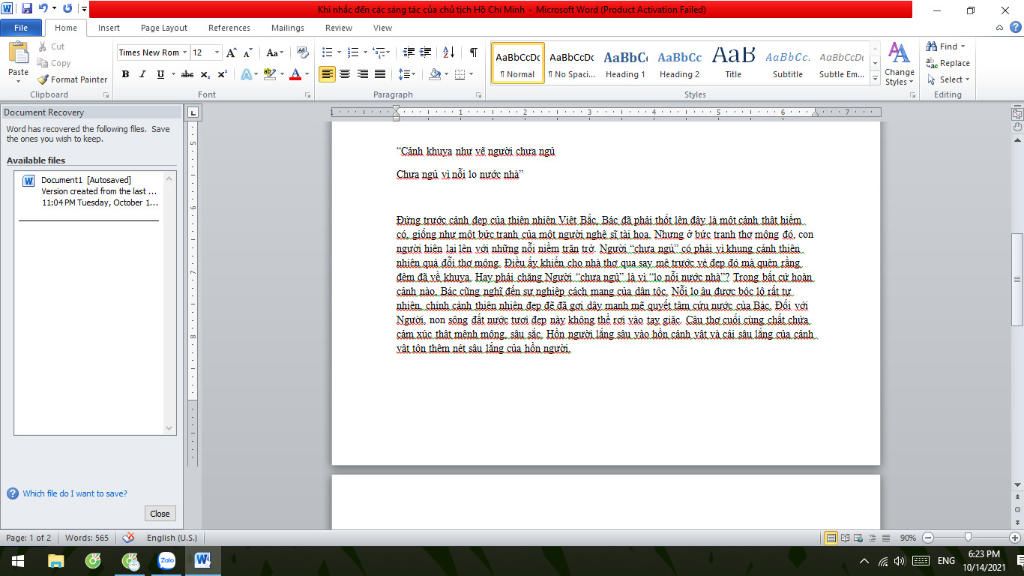Decrease paragraph indent
Screen dimensions: 1024x576
tap(409, 52)
